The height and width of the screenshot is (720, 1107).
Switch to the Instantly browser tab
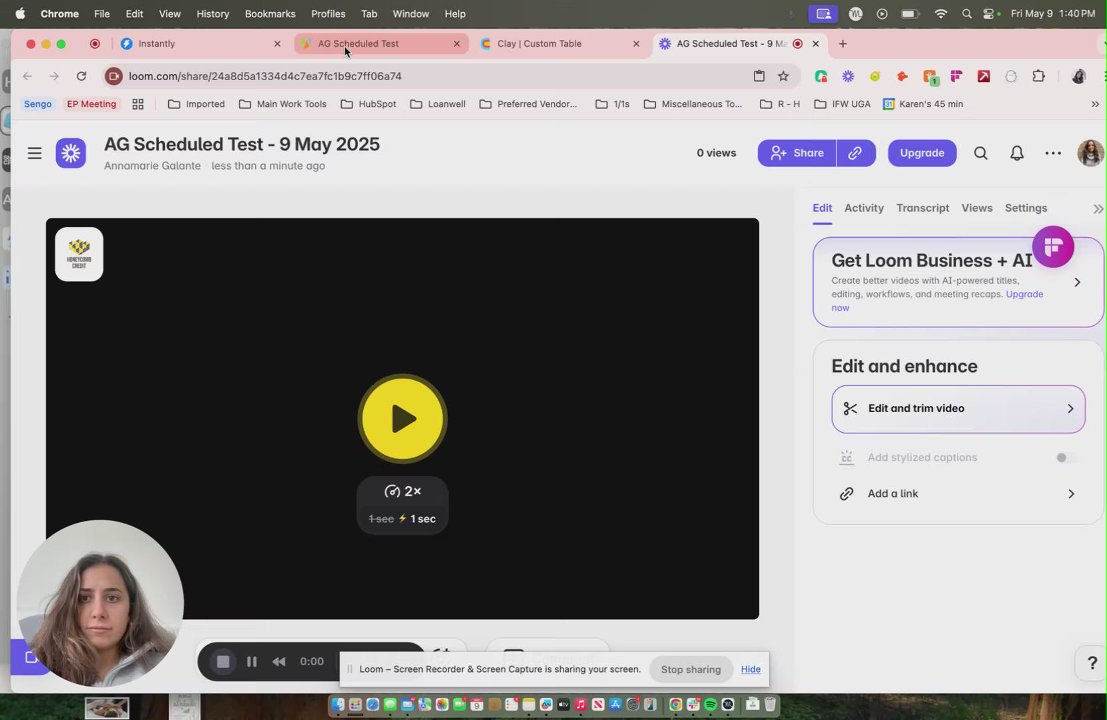[x=200, y=44]
